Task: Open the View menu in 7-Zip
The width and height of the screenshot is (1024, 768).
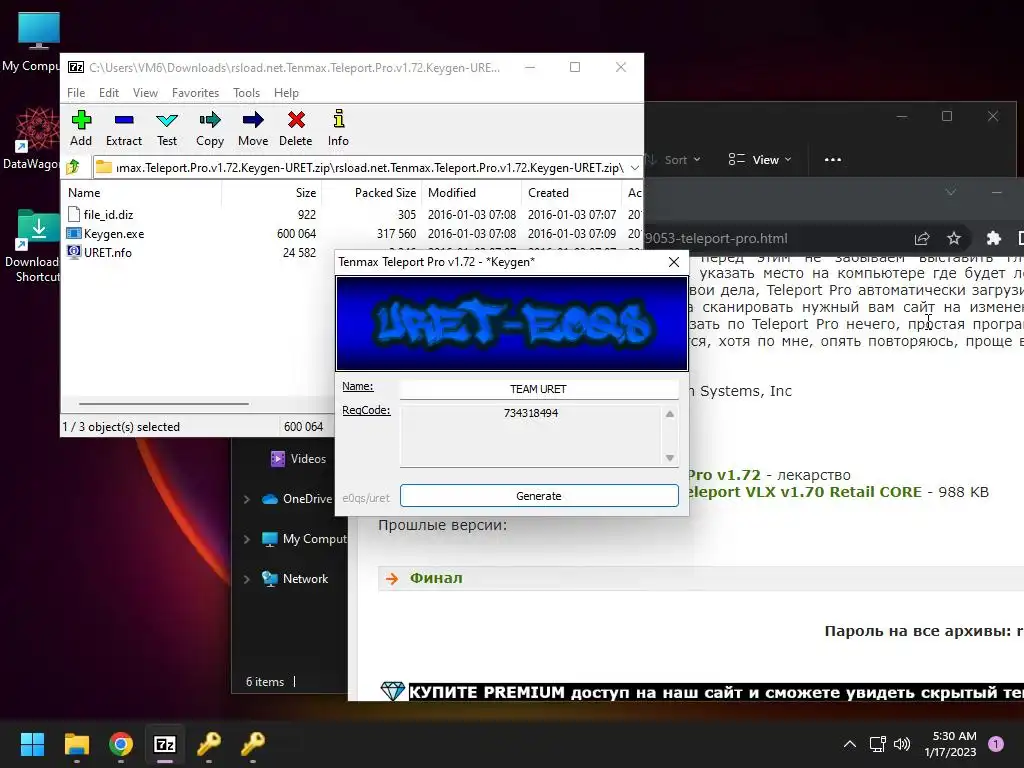Action: (x=145, y=93)
